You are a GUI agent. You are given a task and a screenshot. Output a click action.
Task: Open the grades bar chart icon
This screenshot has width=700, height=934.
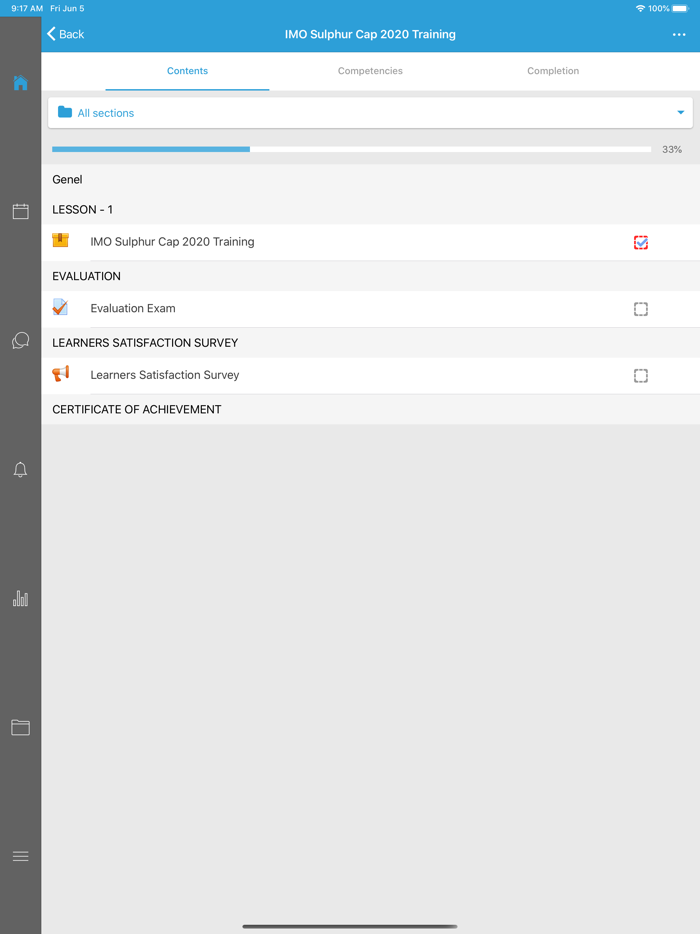(20, 598)
